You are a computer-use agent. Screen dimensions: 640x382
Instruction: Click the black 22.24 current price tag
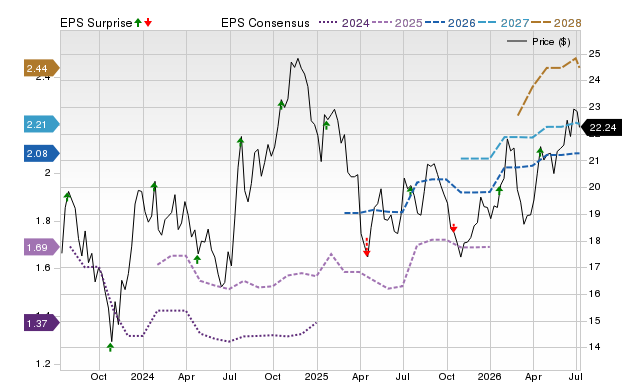pyautogui.click(x=601, y=128)
